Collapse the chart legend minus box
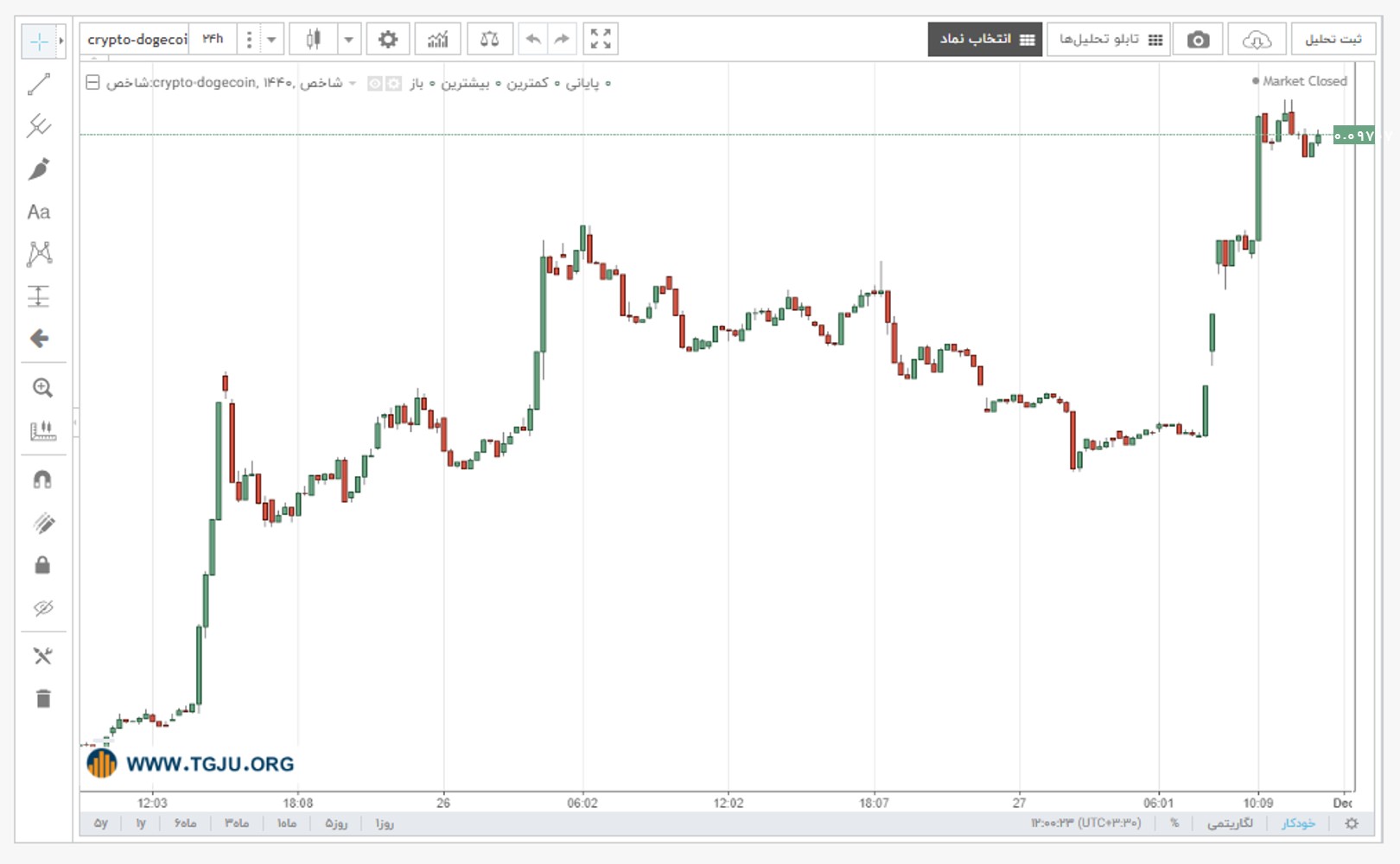The height and width of the screenshot is (864, 1400). tap(92, 83)
